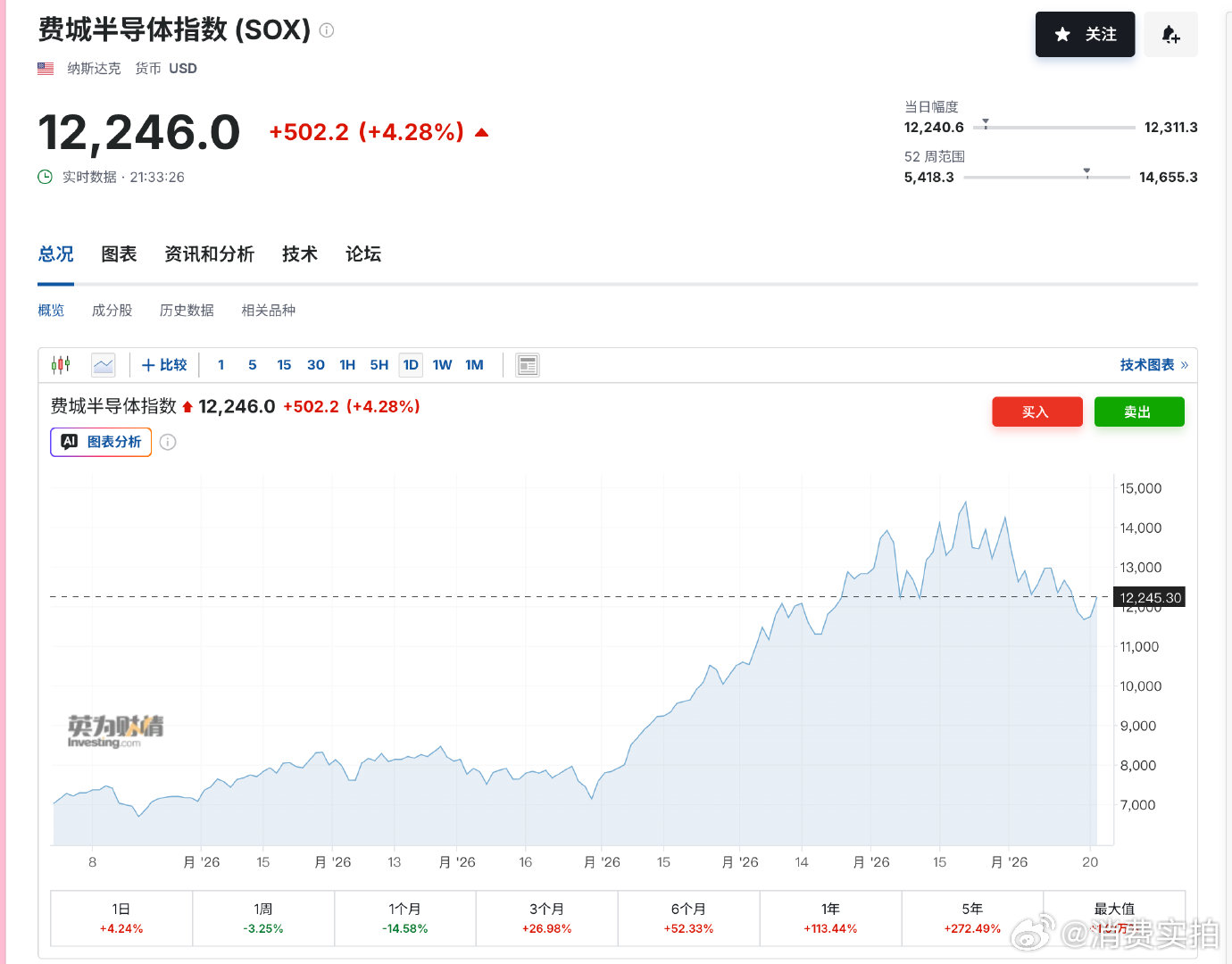Image resolution: width=1232 pixels, height=964 pixels.
Task: Select the 1周 performance range
Action: [263, 918]
